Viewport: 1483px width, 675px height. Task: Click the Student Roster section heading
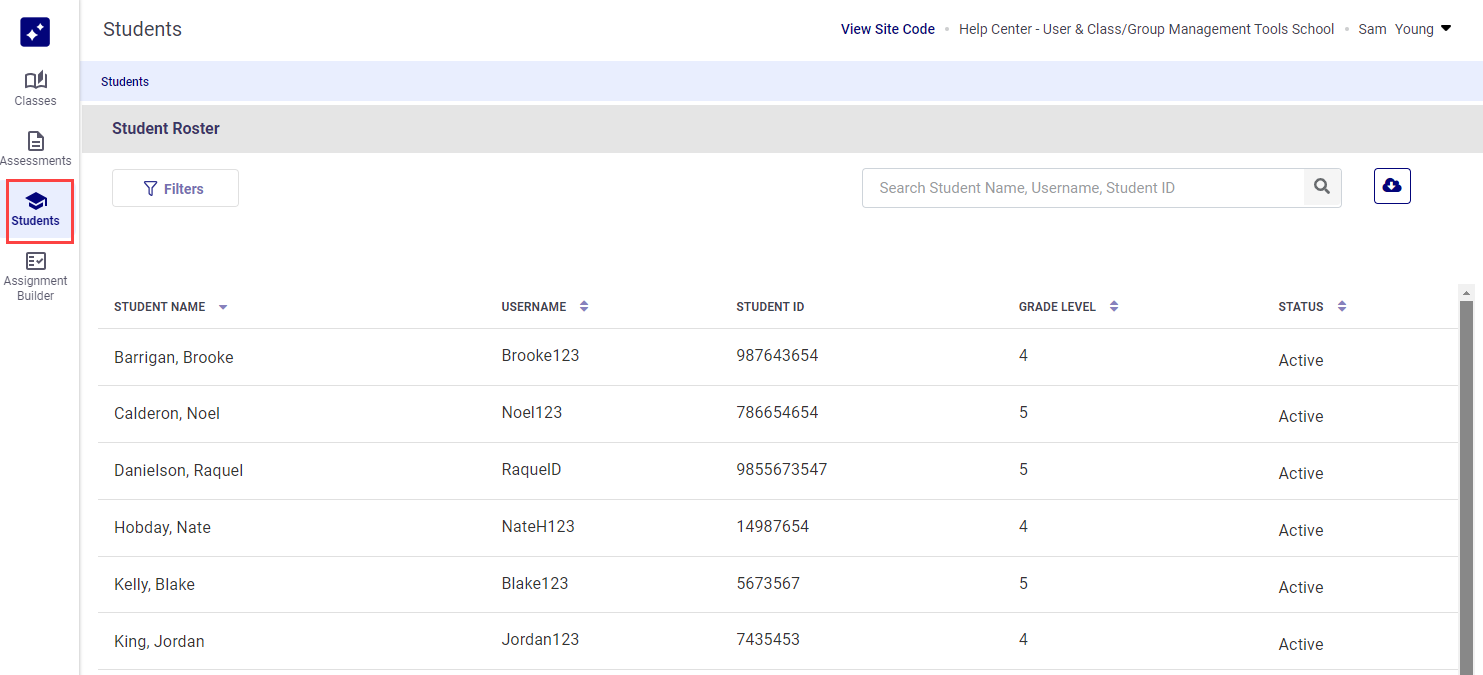(166, 128)
